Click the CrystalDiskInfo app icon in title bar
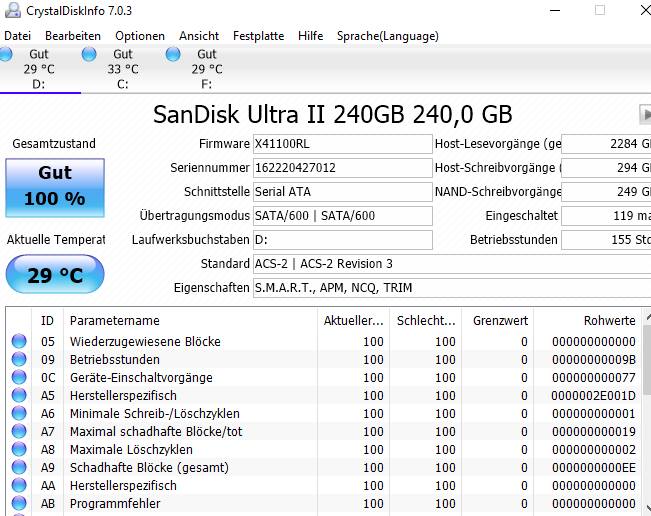This screenshot has width=651, height=516. (x=12, y=10)
